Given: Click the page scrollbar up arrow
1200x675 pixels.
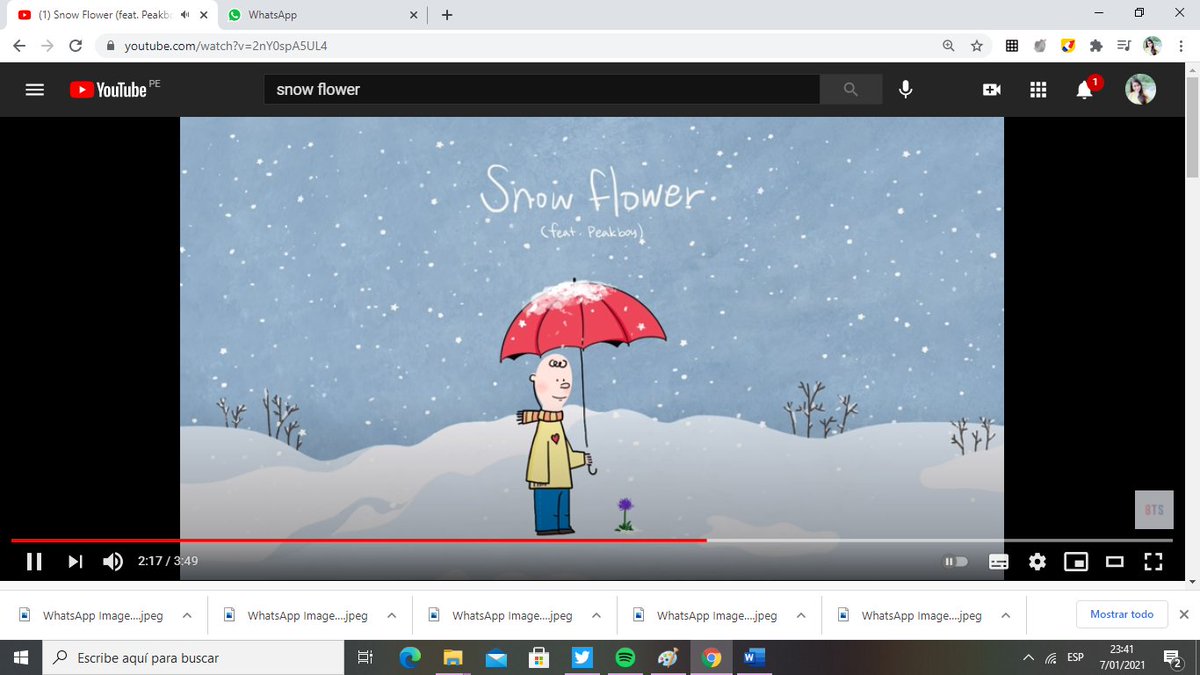Looking at the screenshot, I should (1192, 70).
